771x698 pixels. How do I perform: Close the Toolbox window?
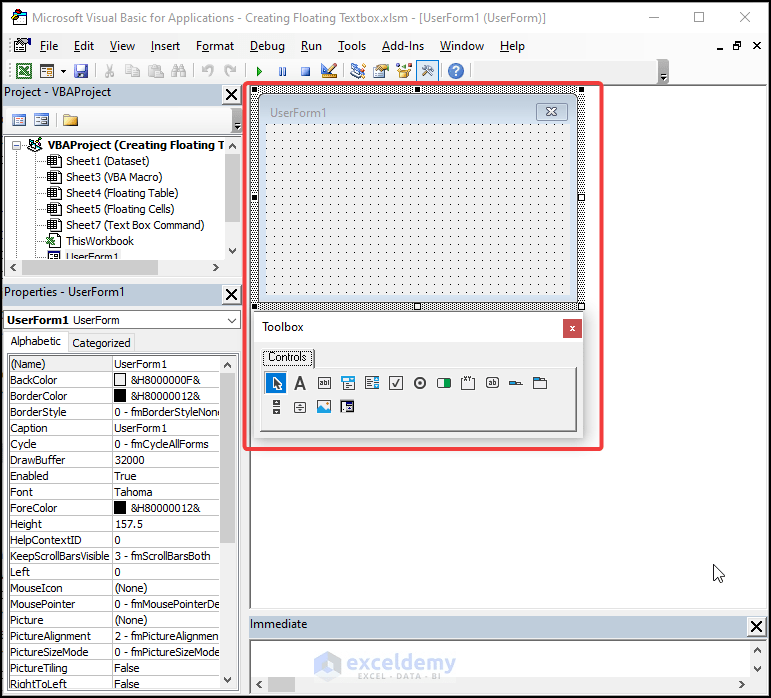pos(572,328)
